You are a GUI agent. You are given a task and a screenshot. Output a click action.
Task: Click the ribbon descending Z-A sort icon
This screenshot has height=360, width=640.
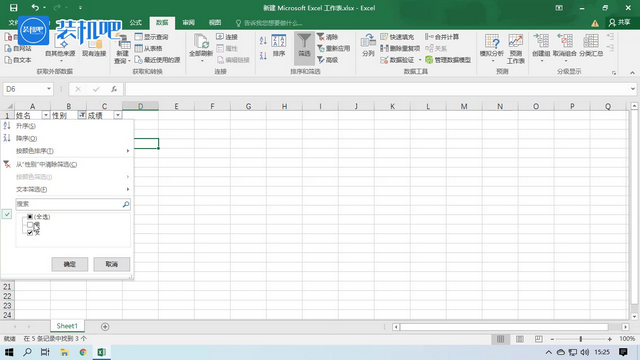263,55
